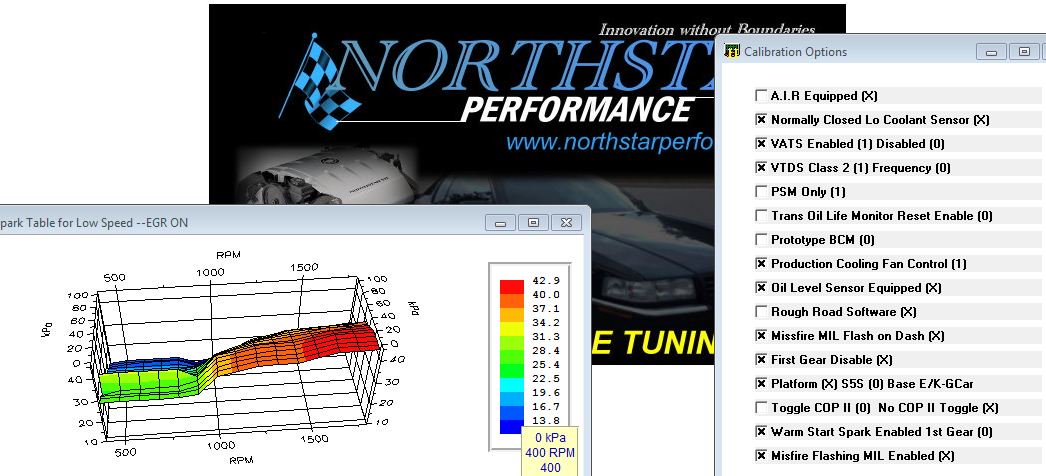The height and width of the screenshot is (476, 1046).
Task: Open the northstarperformance website link
Action: pyautogui.click(x=610, y=142)
